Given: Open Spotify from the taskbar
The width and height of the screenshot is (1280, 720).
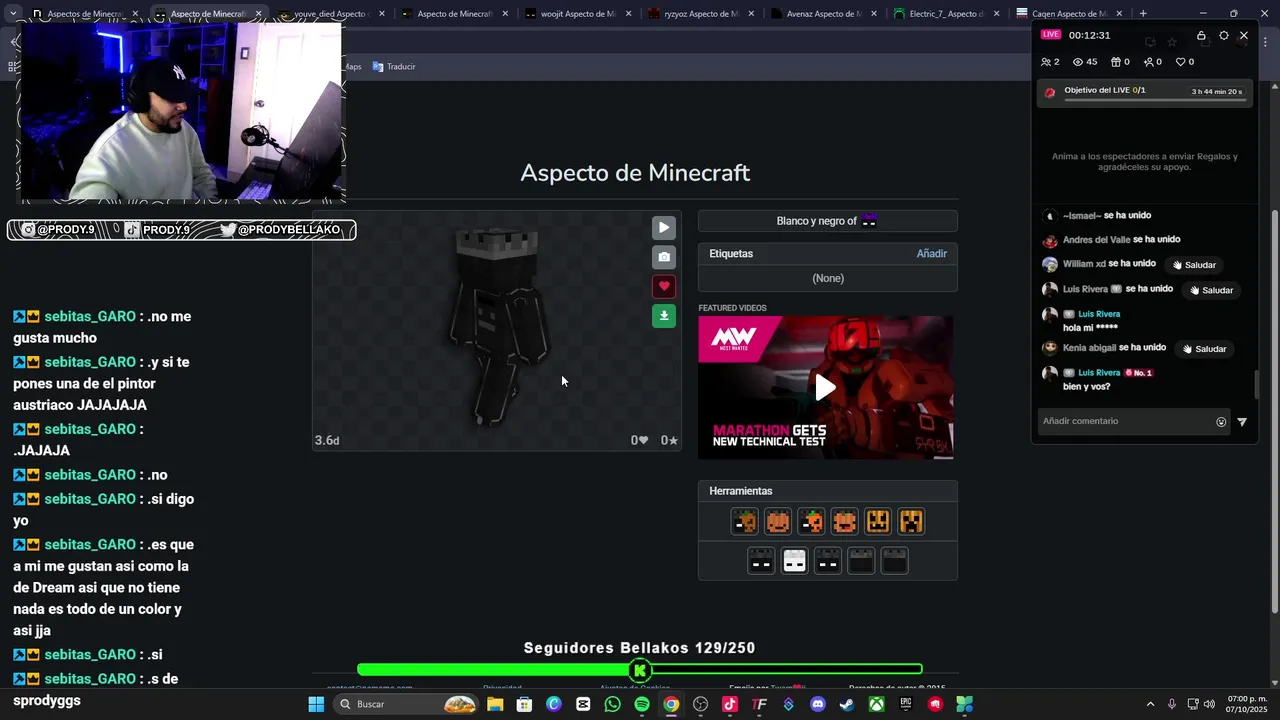Looking at the screenshot, I should (x=642, y=704).
